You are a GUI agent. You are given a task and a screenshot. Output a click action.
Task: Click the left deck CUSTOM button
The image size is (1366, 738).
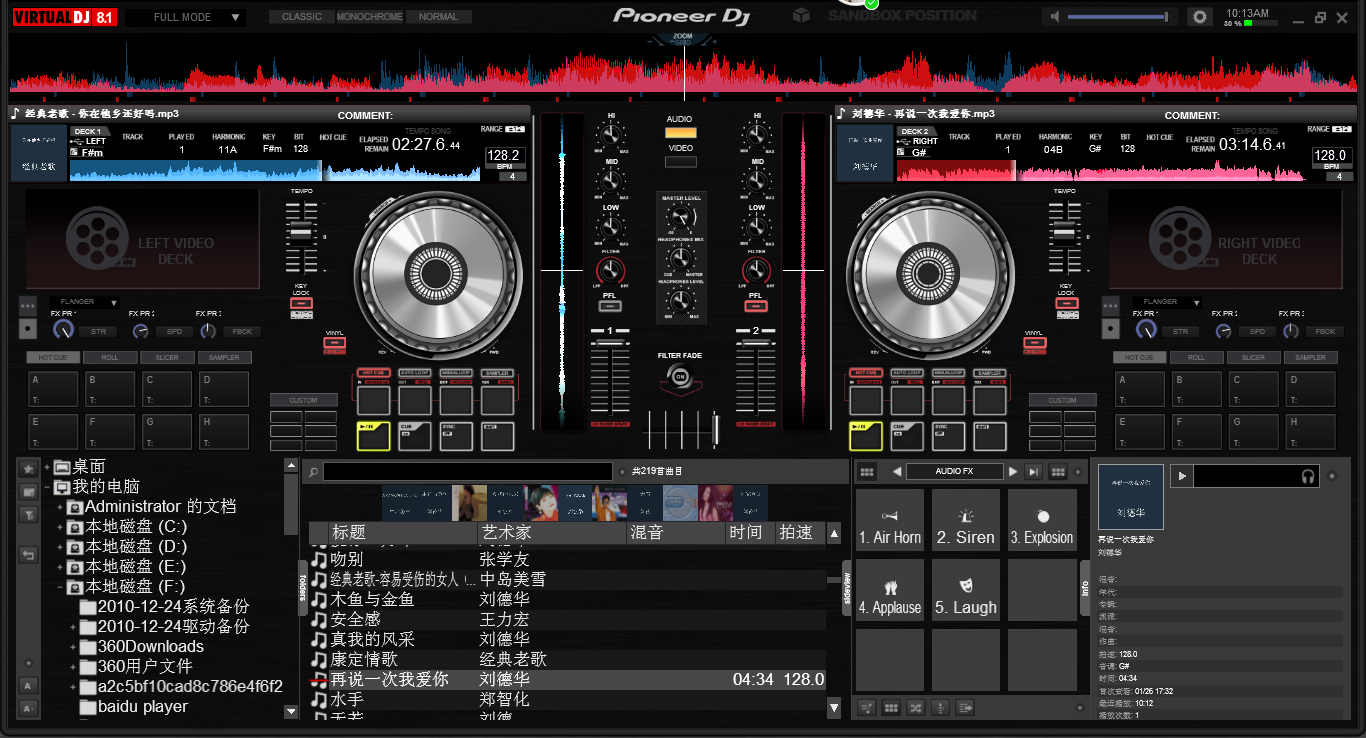(303, 400)
